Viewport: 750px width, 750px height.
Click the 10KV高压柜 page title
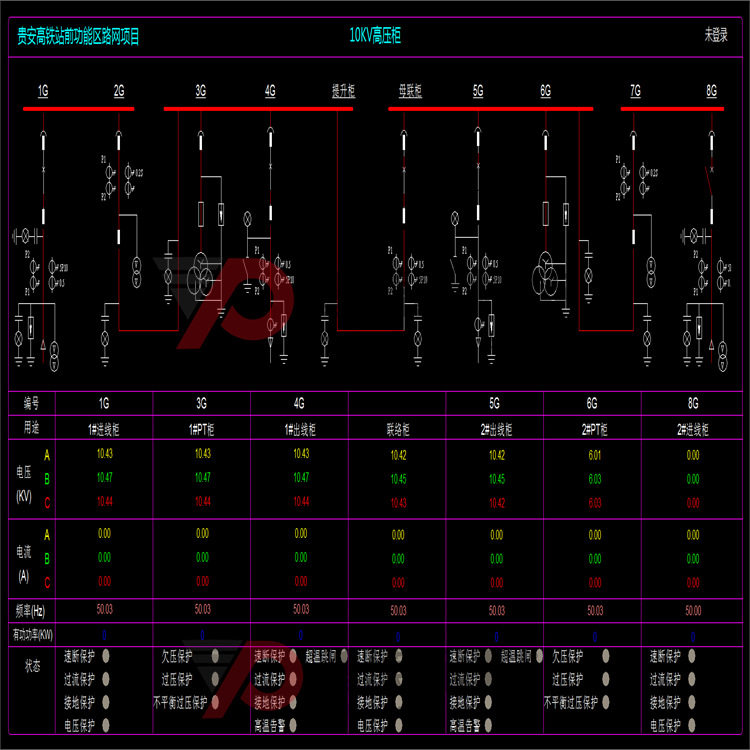pyautogui.click(x=375, y=35)
